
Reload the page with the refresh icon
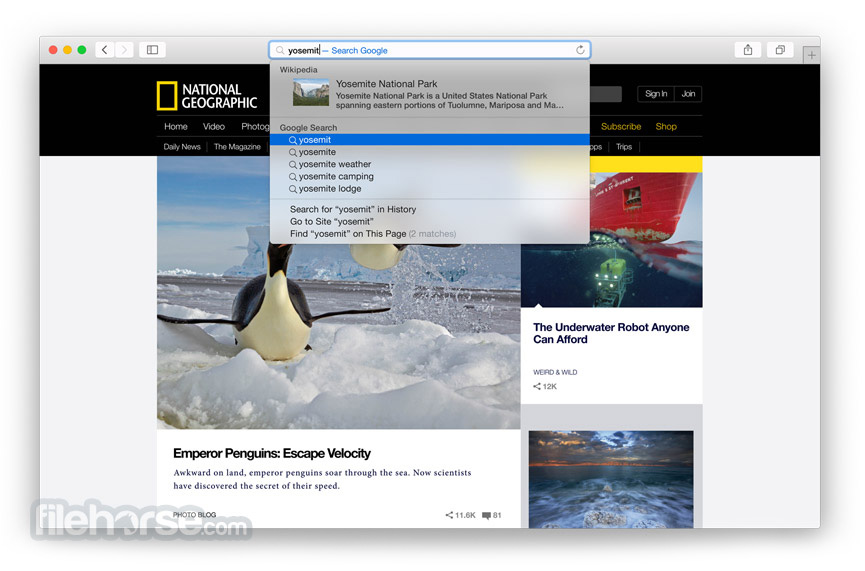(x=580, y=50)
